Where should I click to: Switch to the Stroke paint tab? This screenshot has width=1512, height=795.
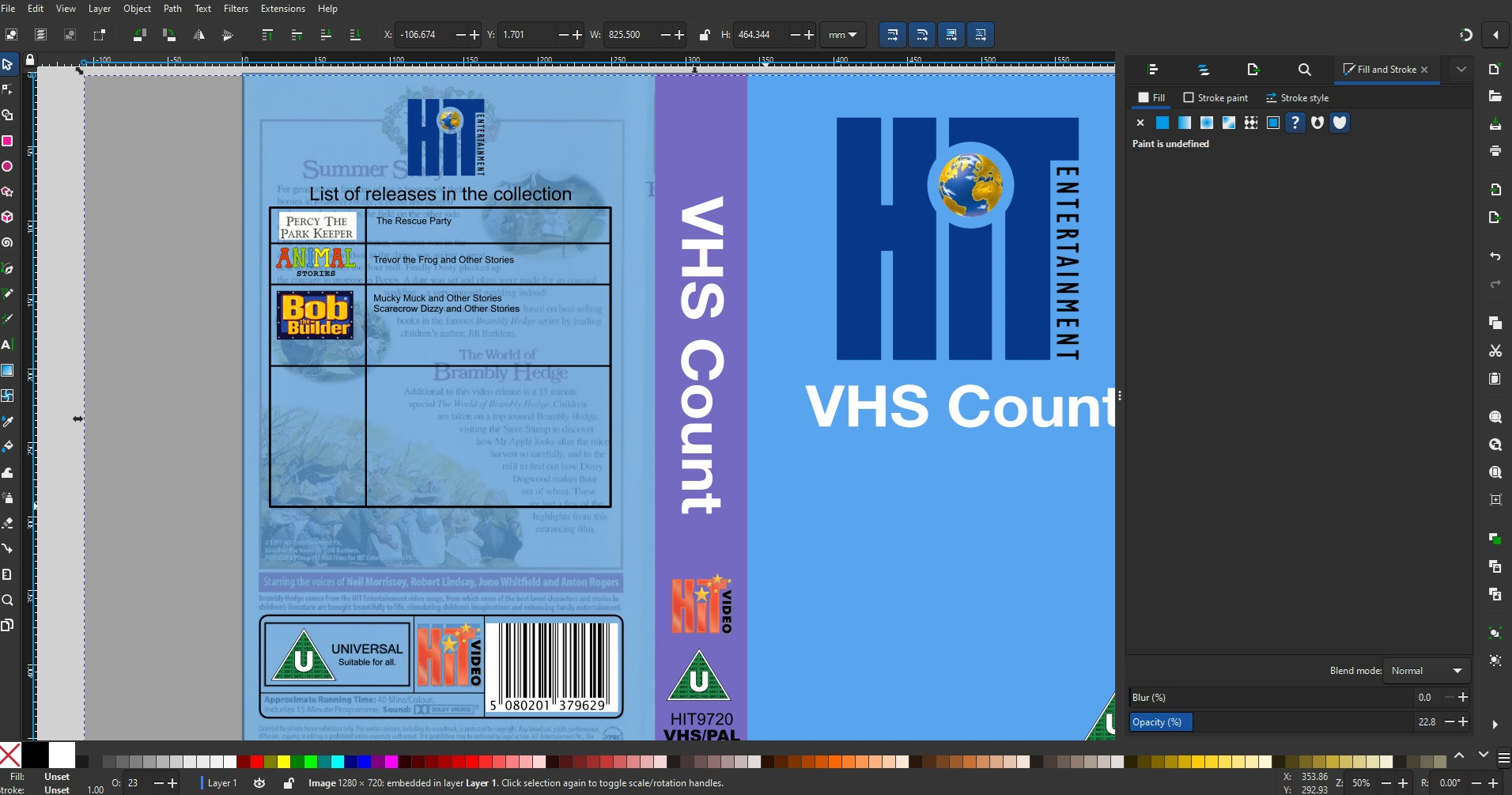pos(1215,98)
